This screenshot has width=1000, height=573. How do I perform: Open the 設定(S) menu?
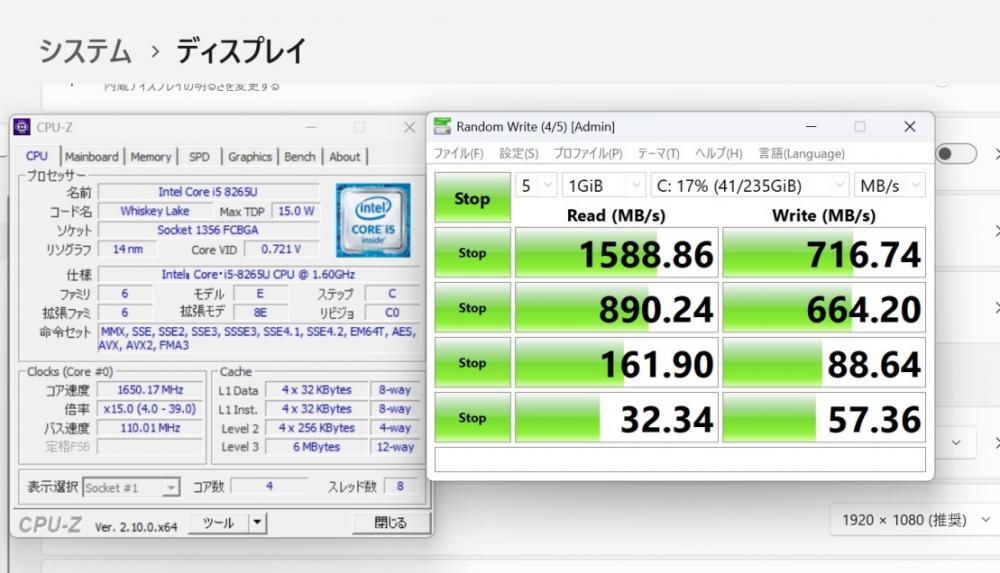tap(518, 154)
